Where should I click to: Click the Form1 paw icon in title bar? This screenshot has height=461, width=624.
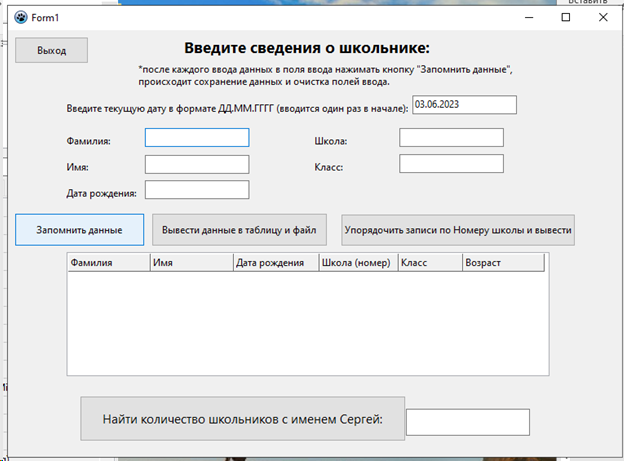pos(21,18)
